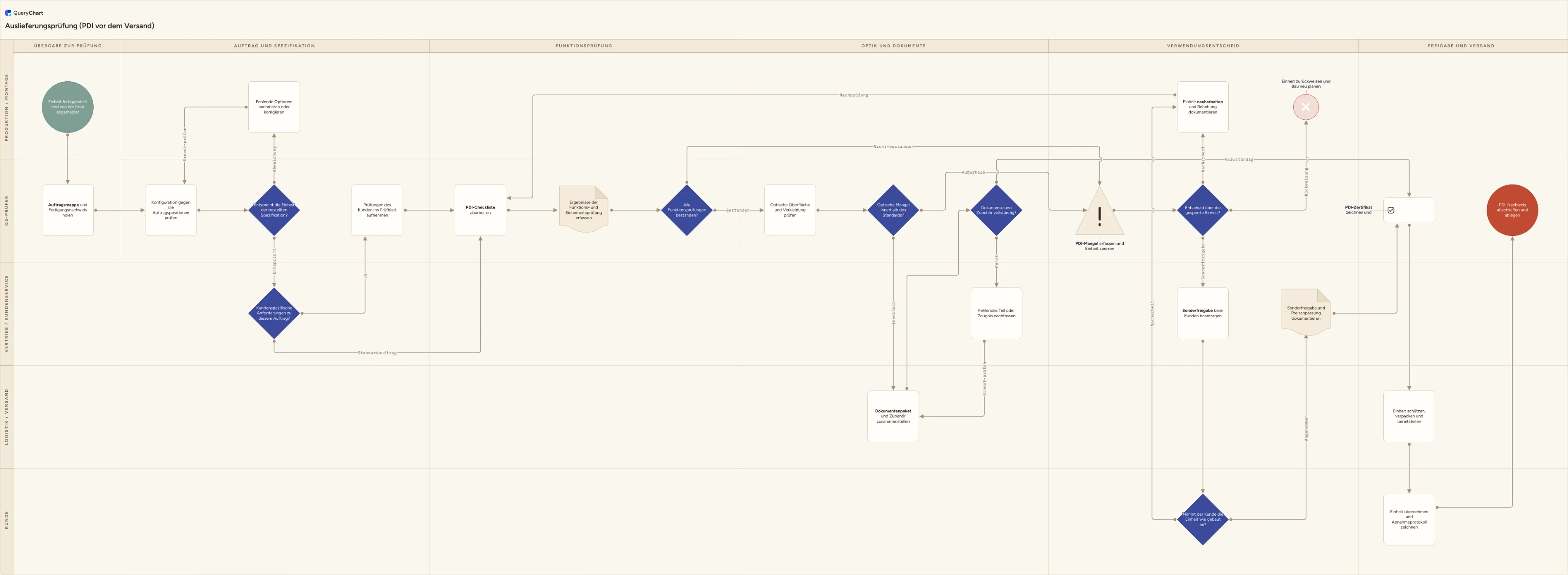Select the Entscheid über die gesperrte Einheit diamond
The width and height of the screenshot is (1568, 575).
point(1203,210)
